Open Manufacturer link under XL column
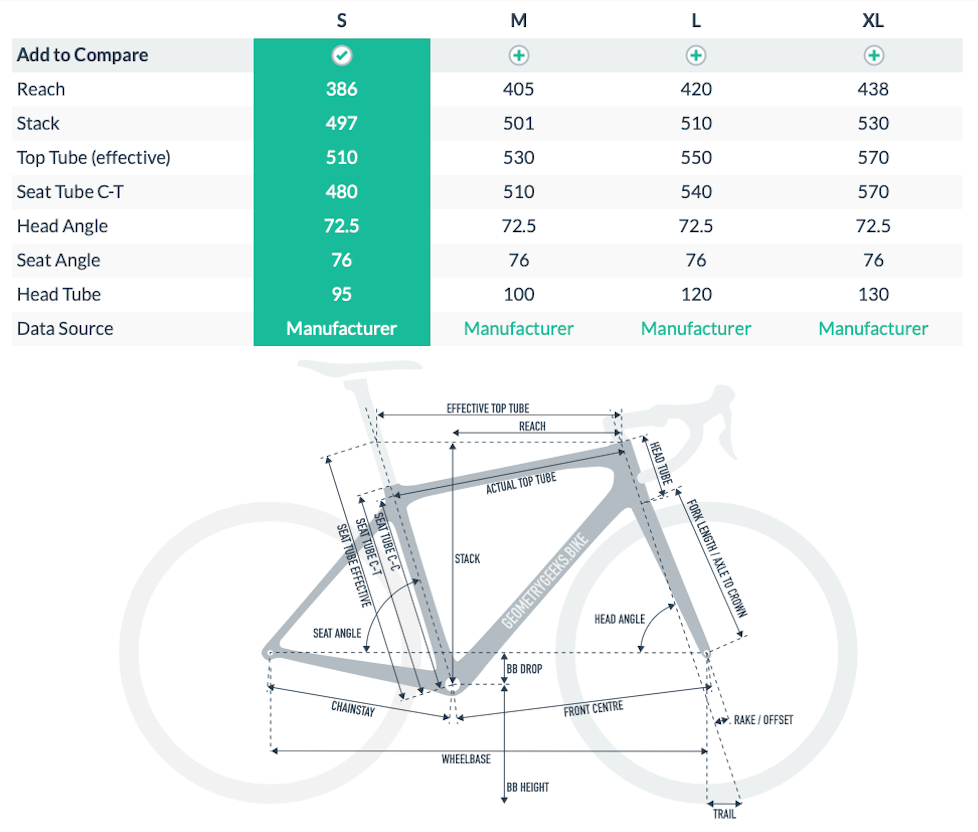This screenshot has width=978, height=832. click(873, 328)
